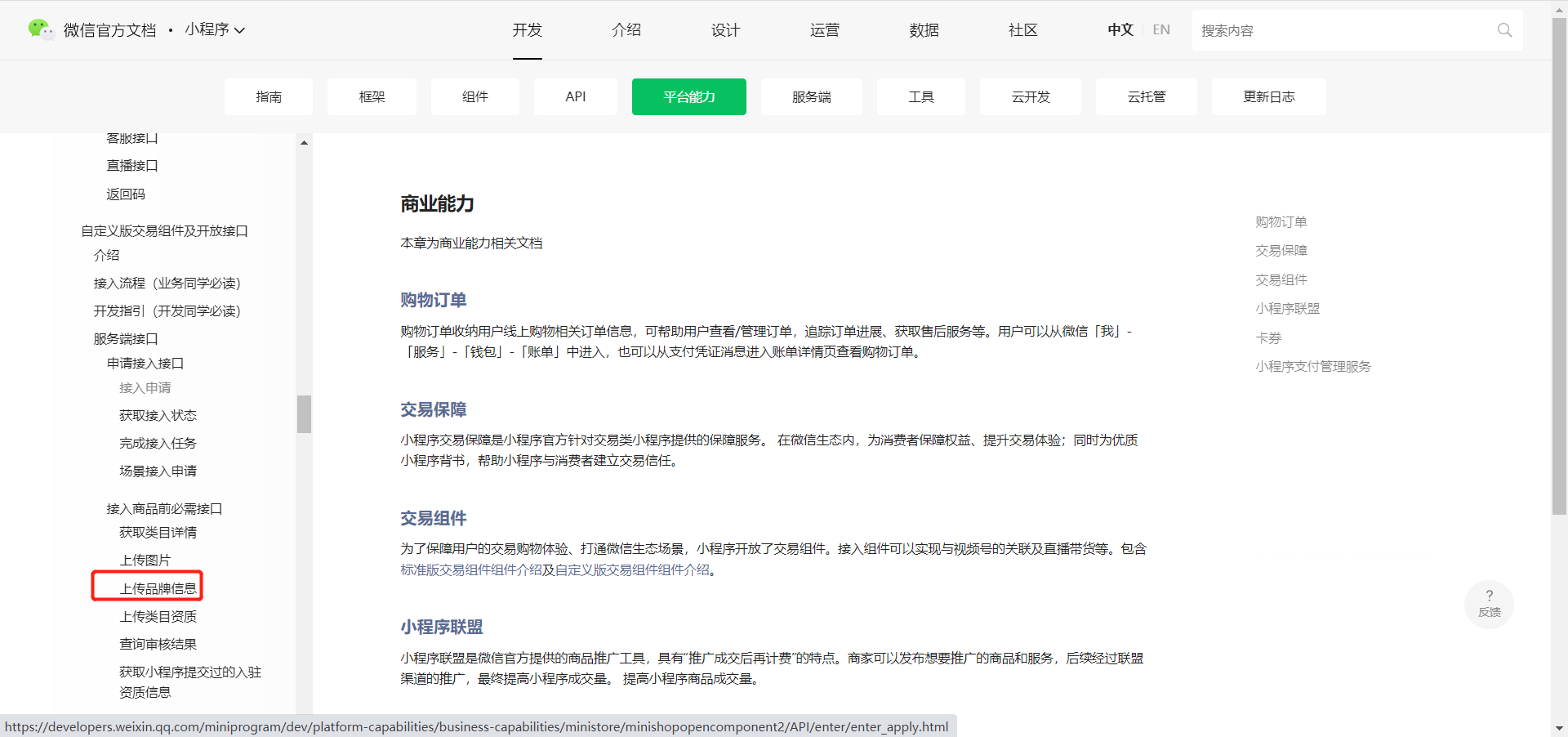This screenshot has width=1568, height=737.
Task: Click the 小程序联盟 section heading link
Action: 441,627
